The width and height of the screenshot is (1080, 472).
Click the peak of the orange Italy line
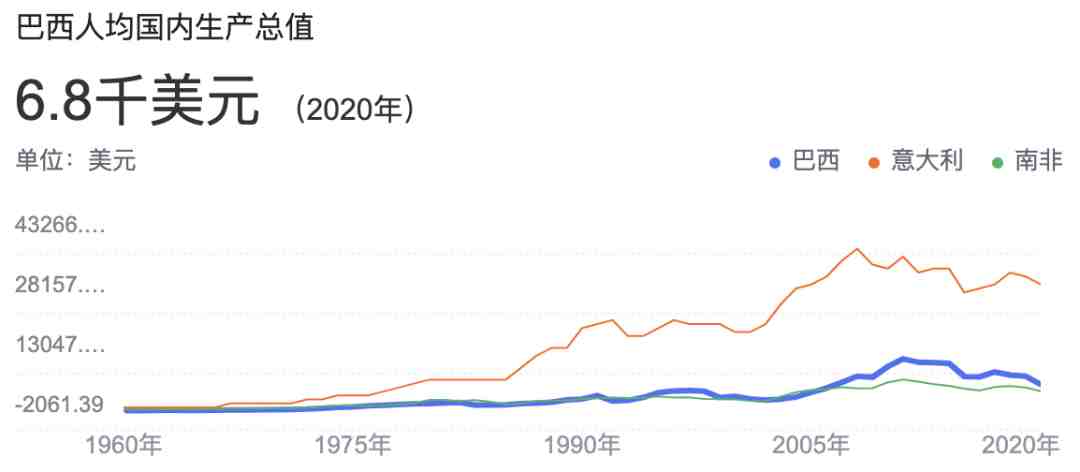pos(857,249)
